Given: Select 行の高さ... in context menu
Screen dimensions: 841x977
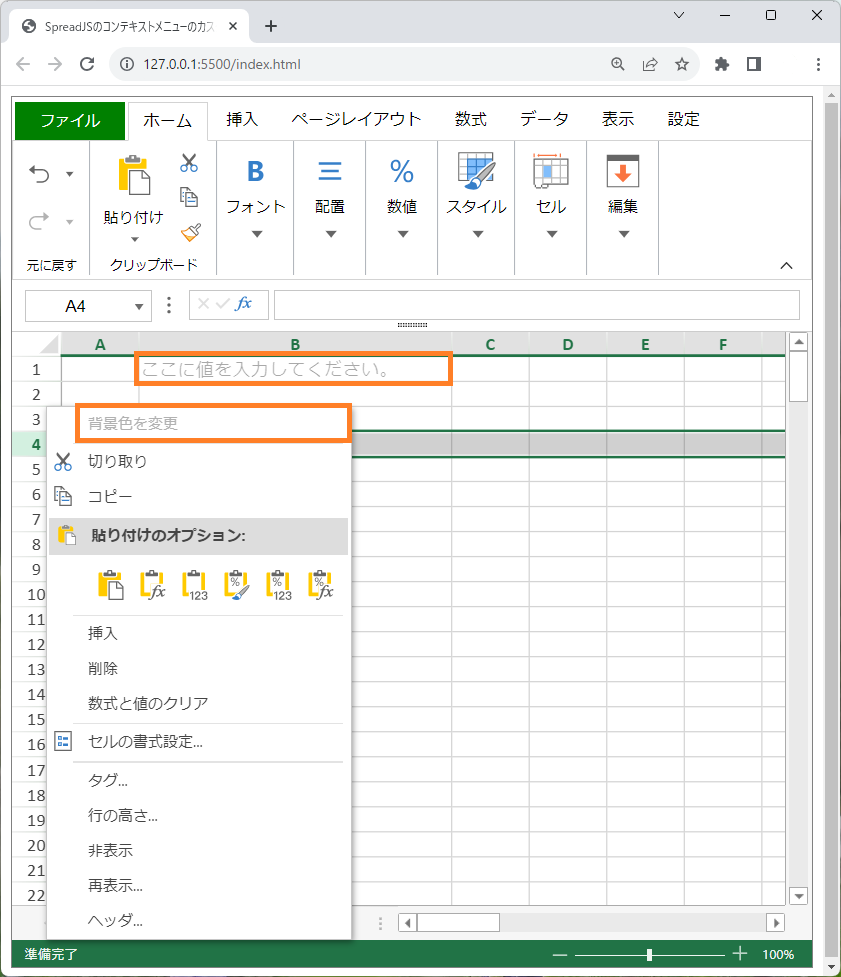Looking at the screenshot, I should tap(199, 815).
